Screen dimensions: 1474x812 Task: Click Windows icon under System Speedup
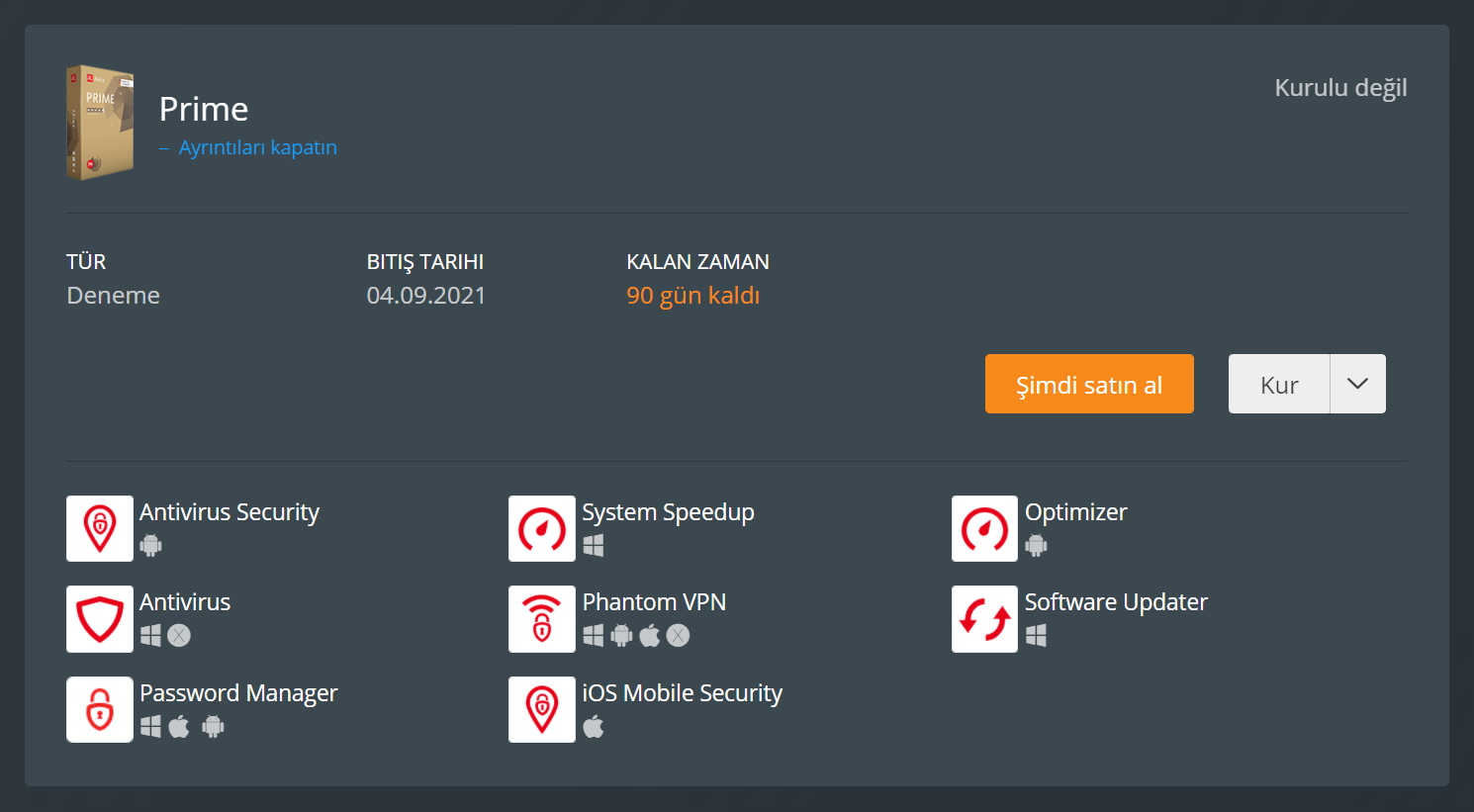[x=594, y=545]
